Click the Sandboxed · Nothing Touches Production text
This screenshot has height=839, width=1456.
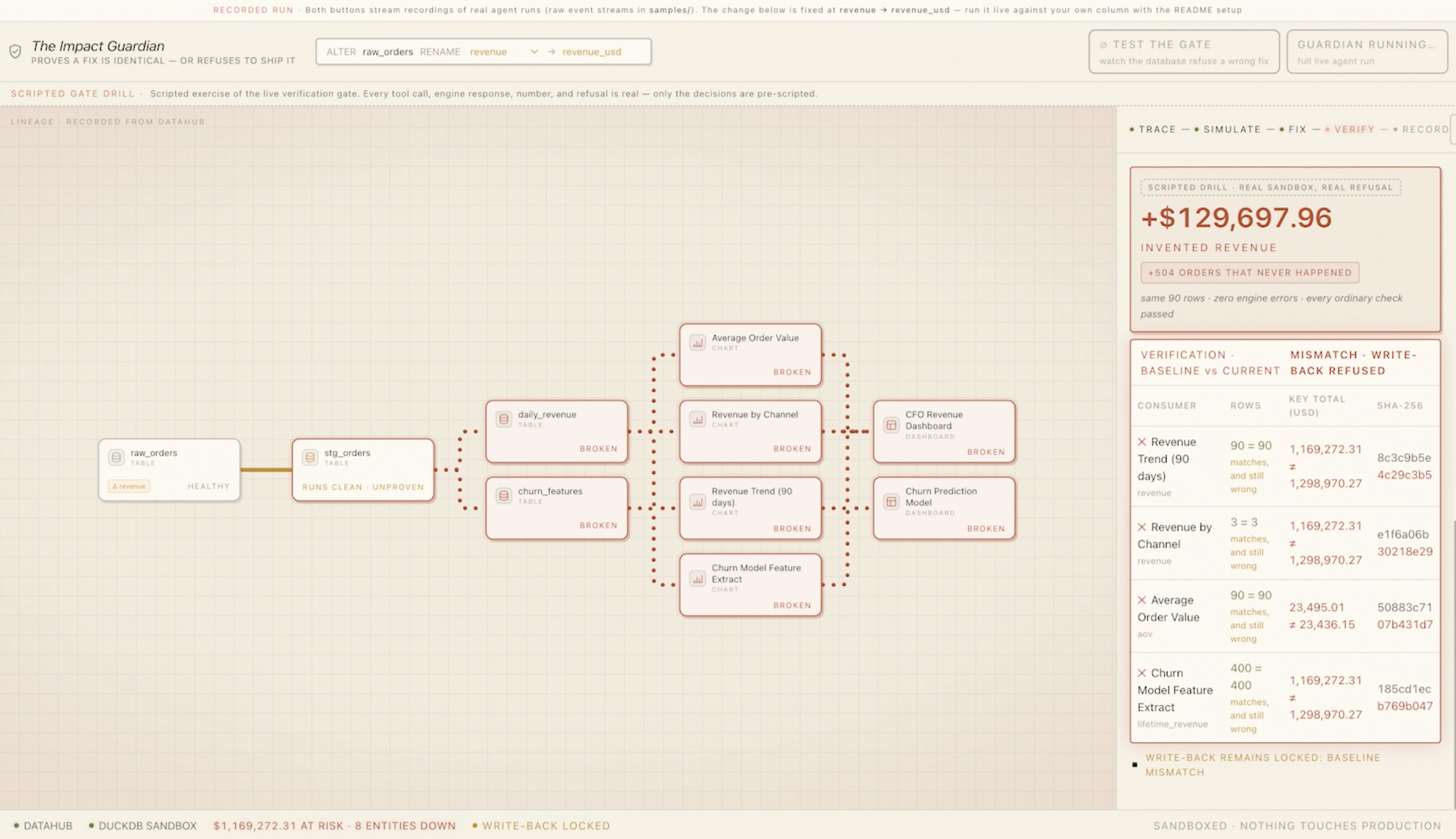pos(1297,826)
